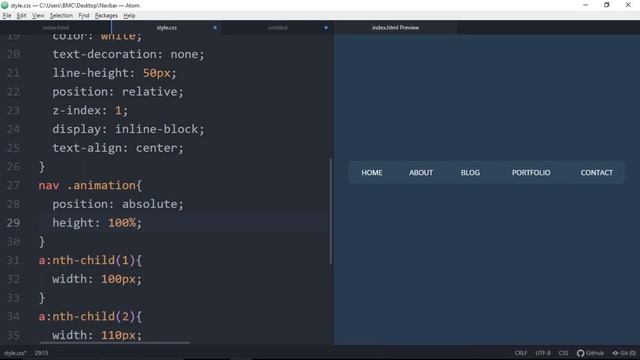Image resolution: width=640 pixels, height=360 pixels.
Task: Click the CONTACT link in the preview navbar
Action: point(596,173)
